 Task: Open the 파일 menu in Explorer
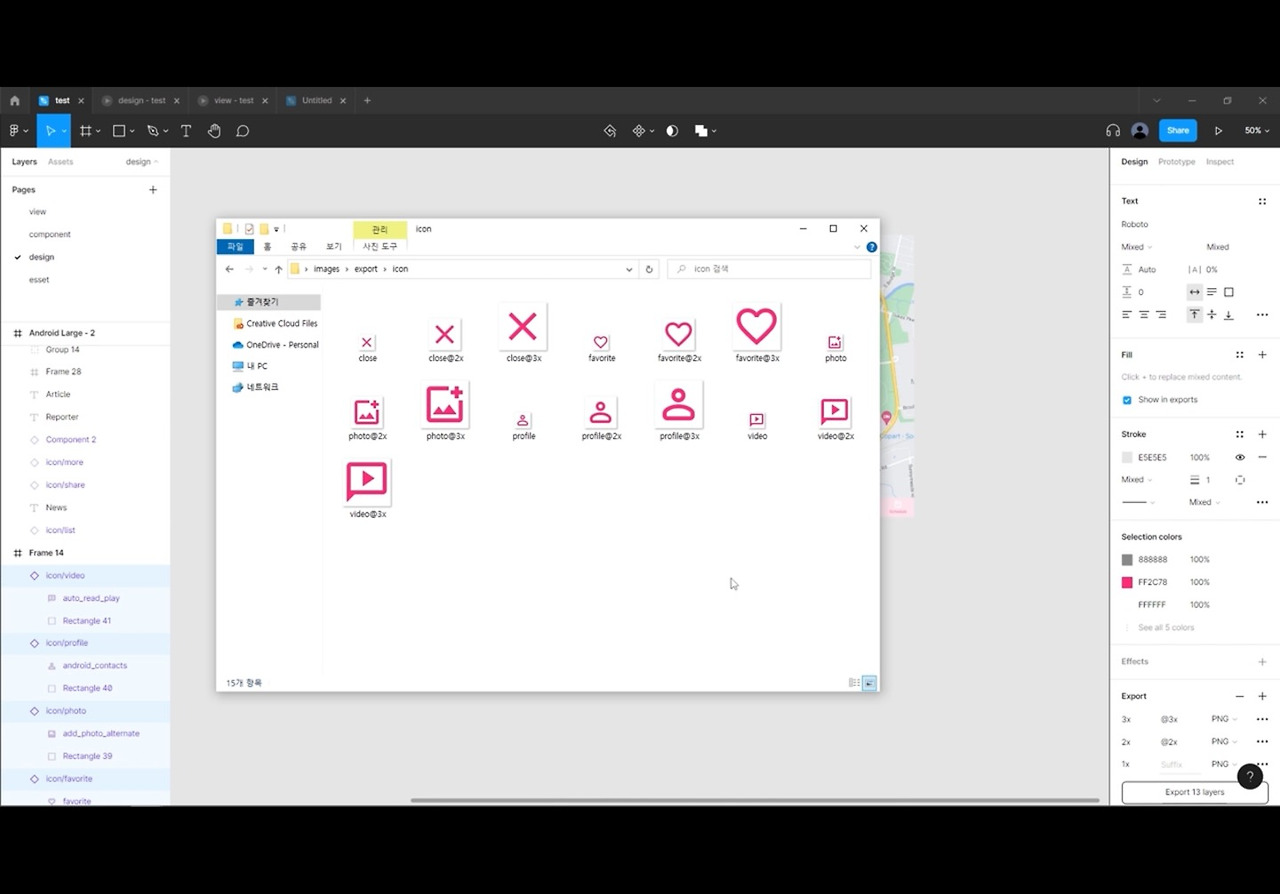click(x=235, y=247)
